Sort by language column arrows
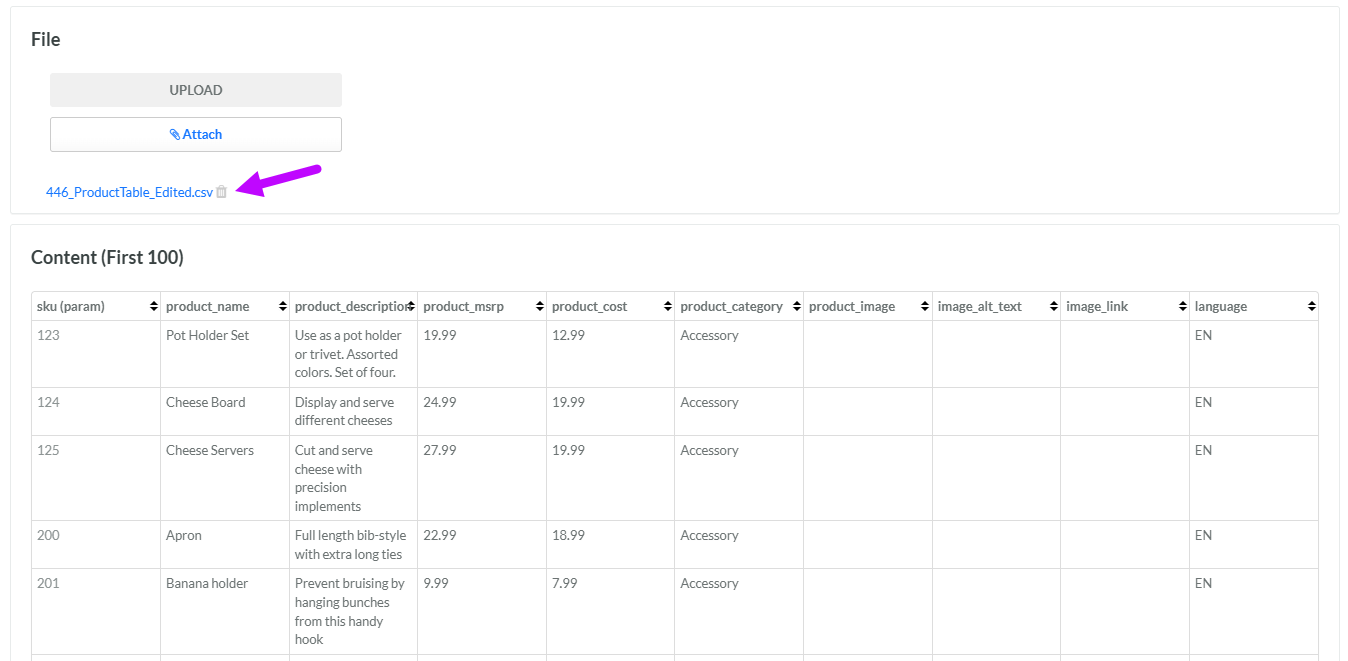Image resolution: width=1348 pixels, height=661 pixels. pos(1311,307)
